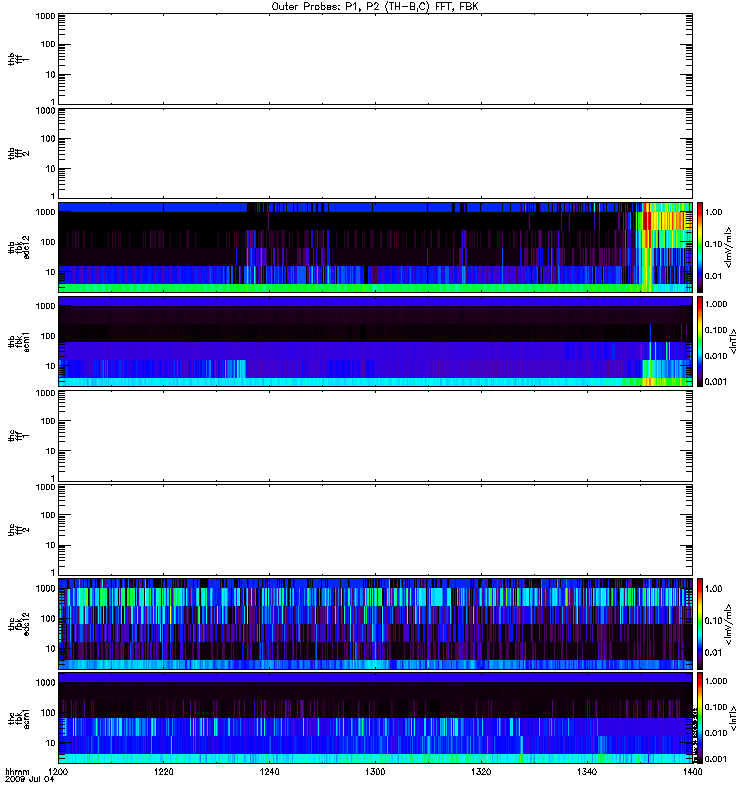Viewport: 750px width, 800px height.
Task: Click the 1400 time axis label
Action: (x=692, y=771)
